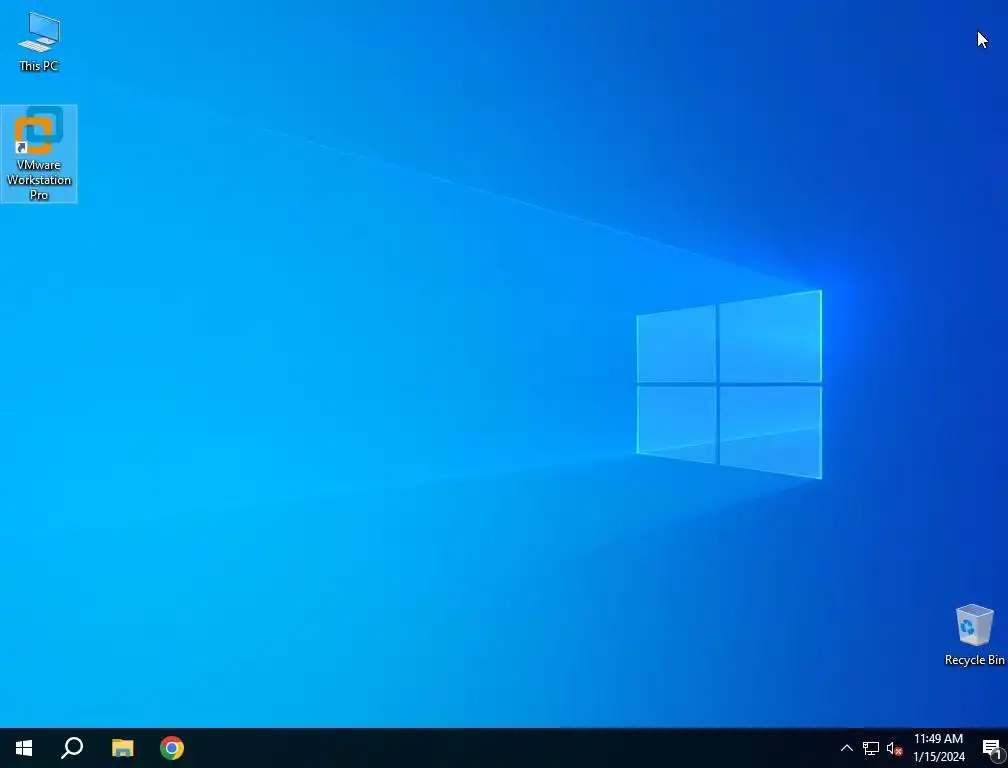Open the clock showing 11:49 AM
The width and height of the screenshot is (1008, 768).
939,748
